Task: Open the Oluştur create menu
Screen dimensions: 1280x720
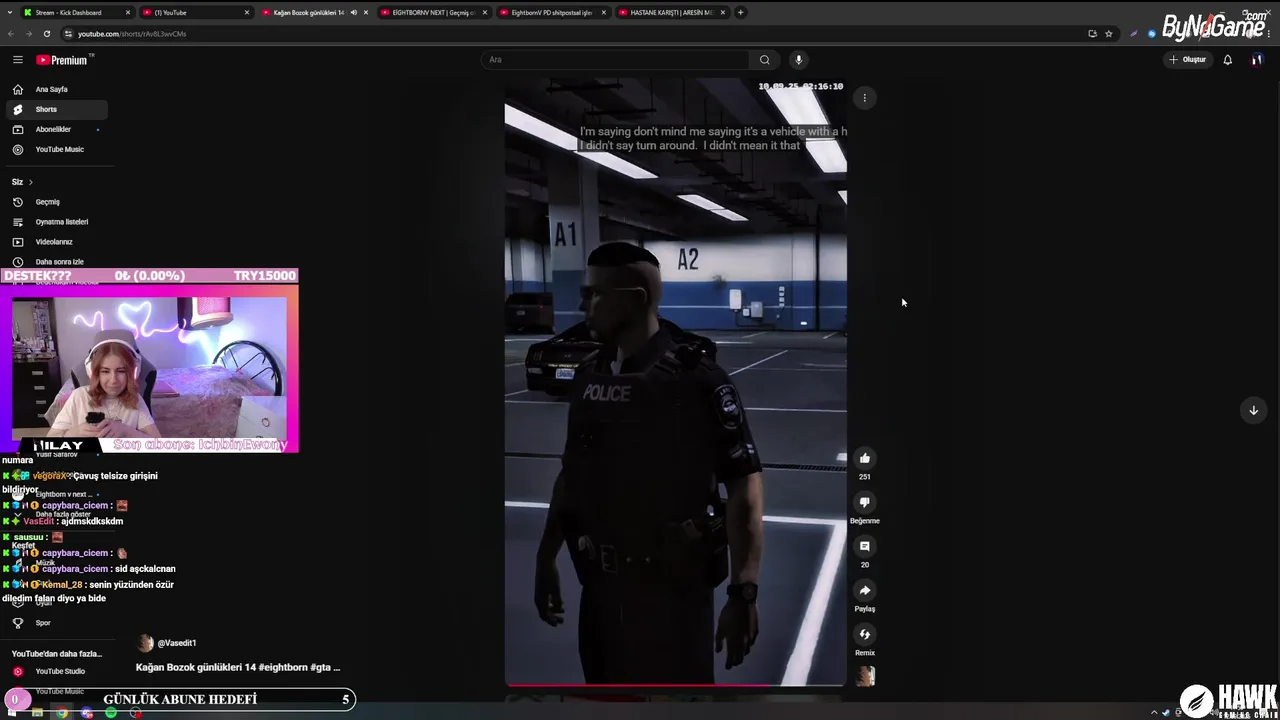Action: 1187,60
